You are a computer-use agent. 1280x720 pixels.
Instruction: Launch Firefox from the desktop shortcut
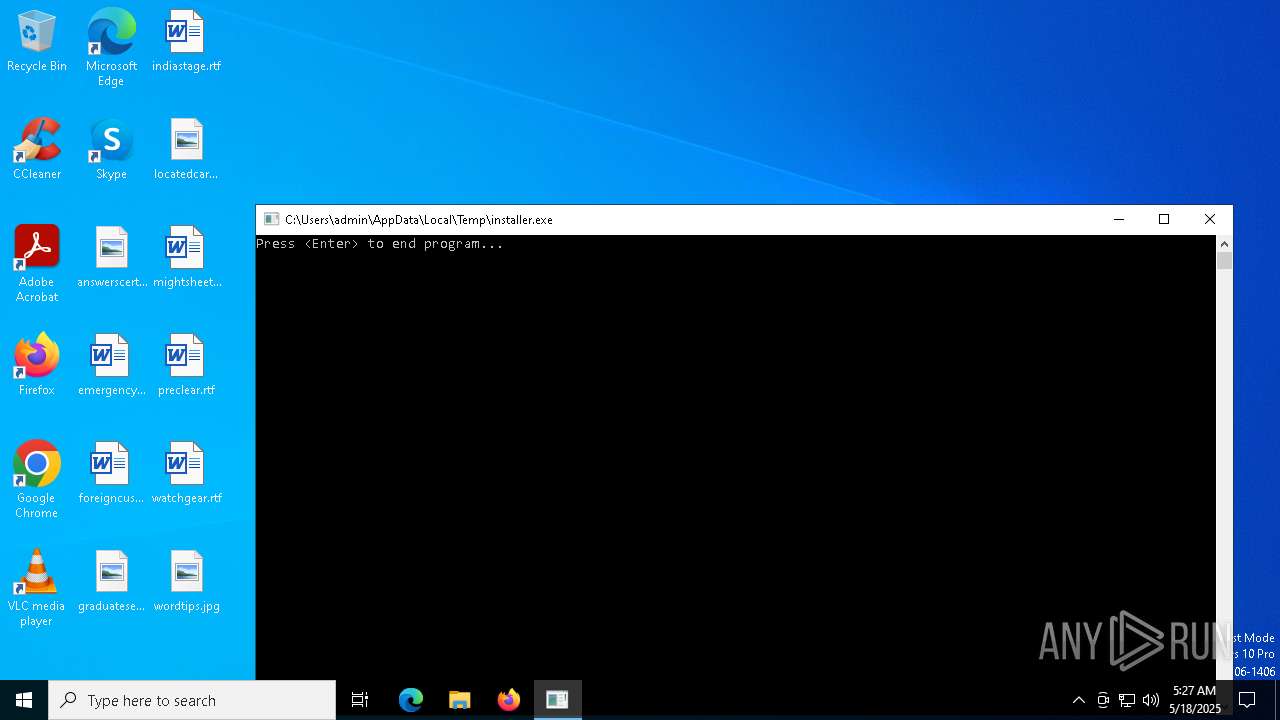[37, 366]
